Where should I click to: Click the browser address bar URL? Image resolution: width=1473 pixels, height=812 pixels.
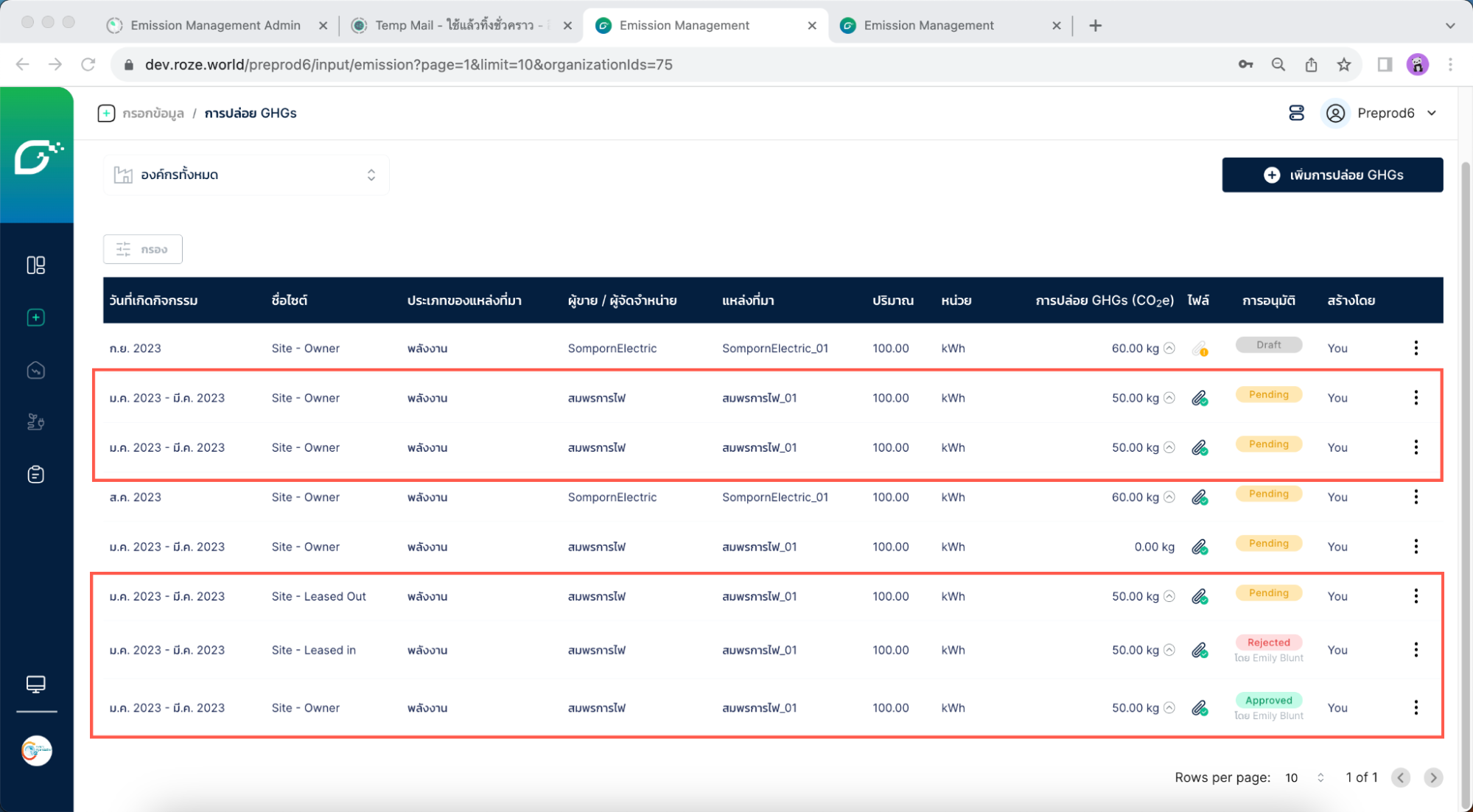409,65
